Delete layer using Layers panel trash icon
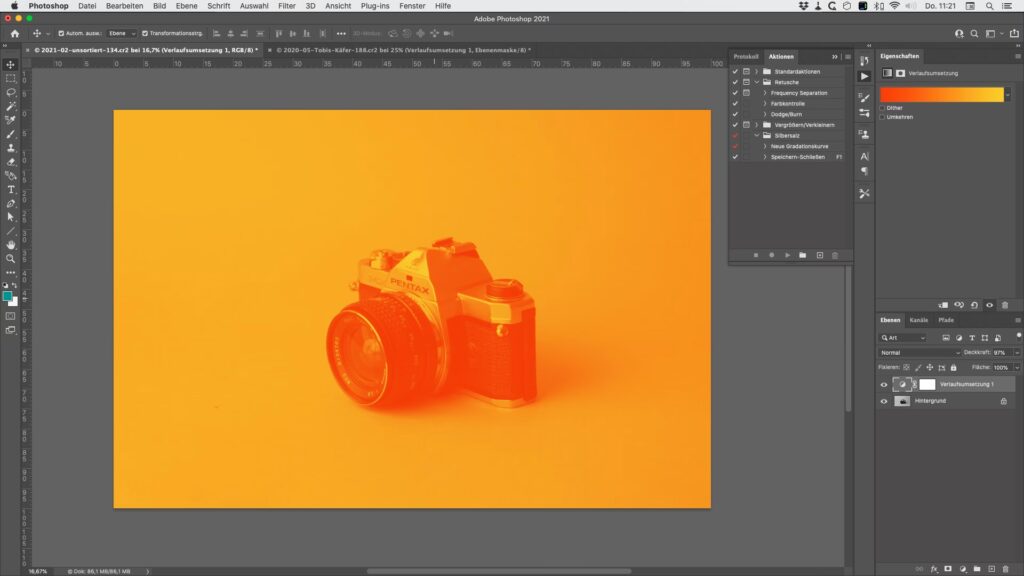 [1005, 568]
